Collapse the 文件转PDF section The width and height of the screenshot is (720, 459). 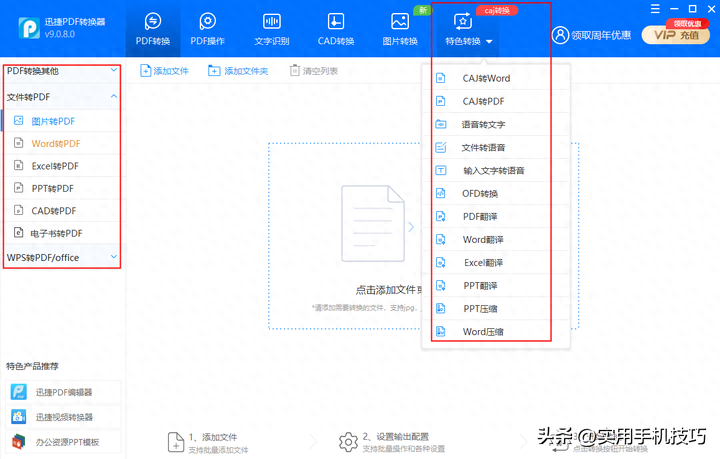point(62,97)
